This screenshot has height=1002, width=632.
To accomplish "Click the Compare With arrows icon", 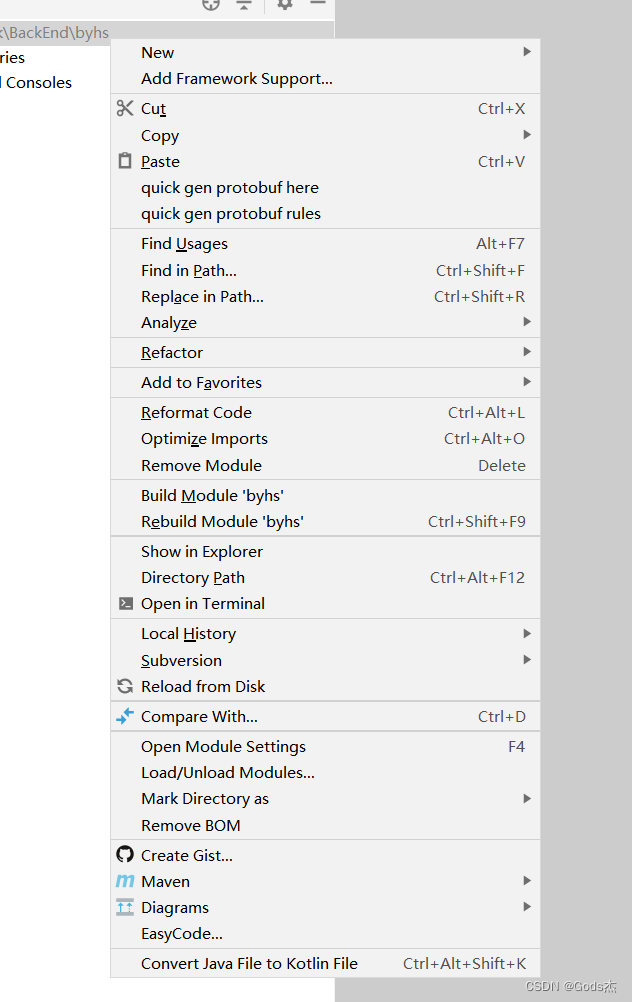I will coord(125,716).
